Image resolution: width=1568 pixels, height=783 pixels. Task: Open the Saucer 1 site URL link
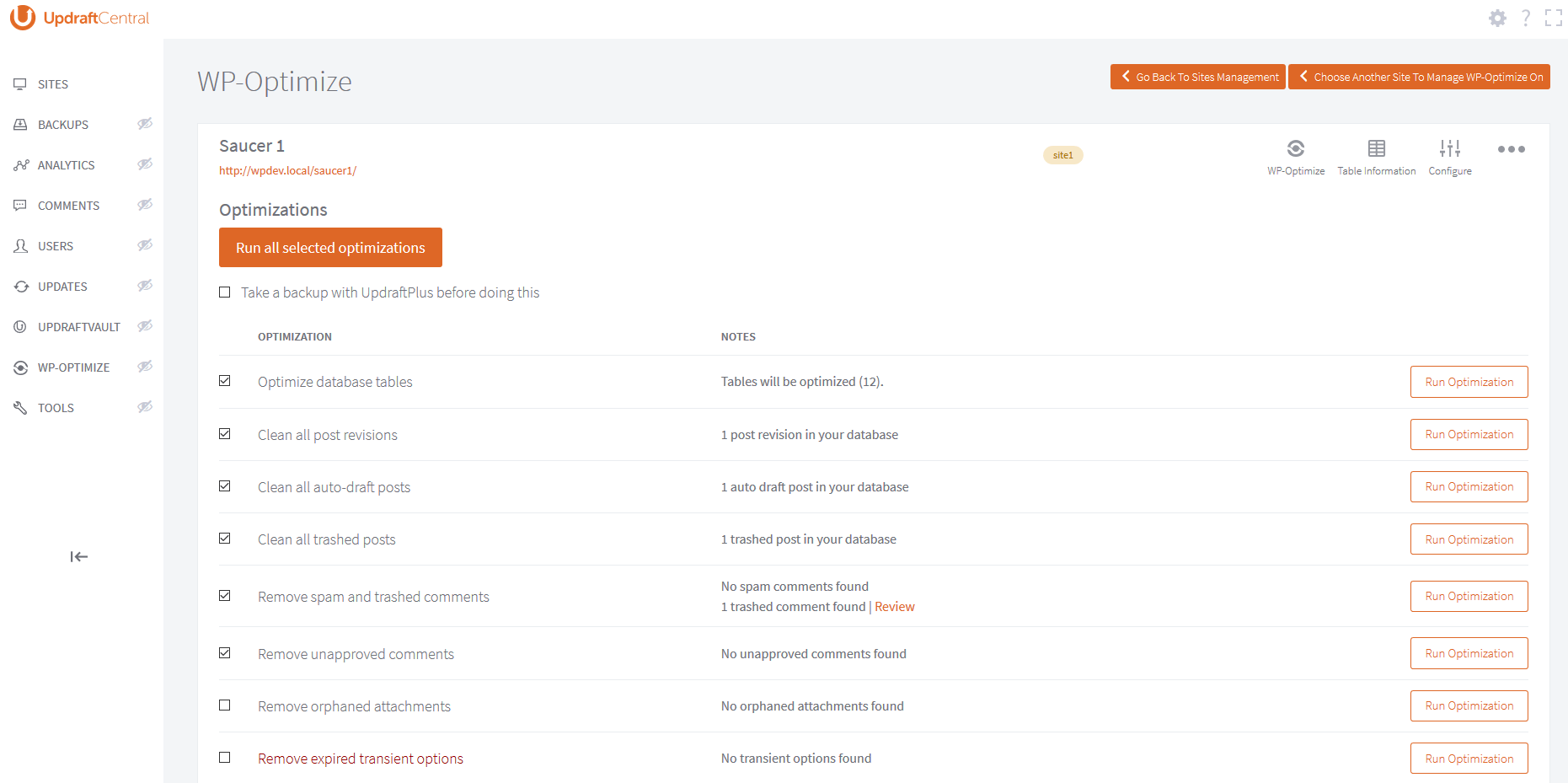(x=288, y=170)
